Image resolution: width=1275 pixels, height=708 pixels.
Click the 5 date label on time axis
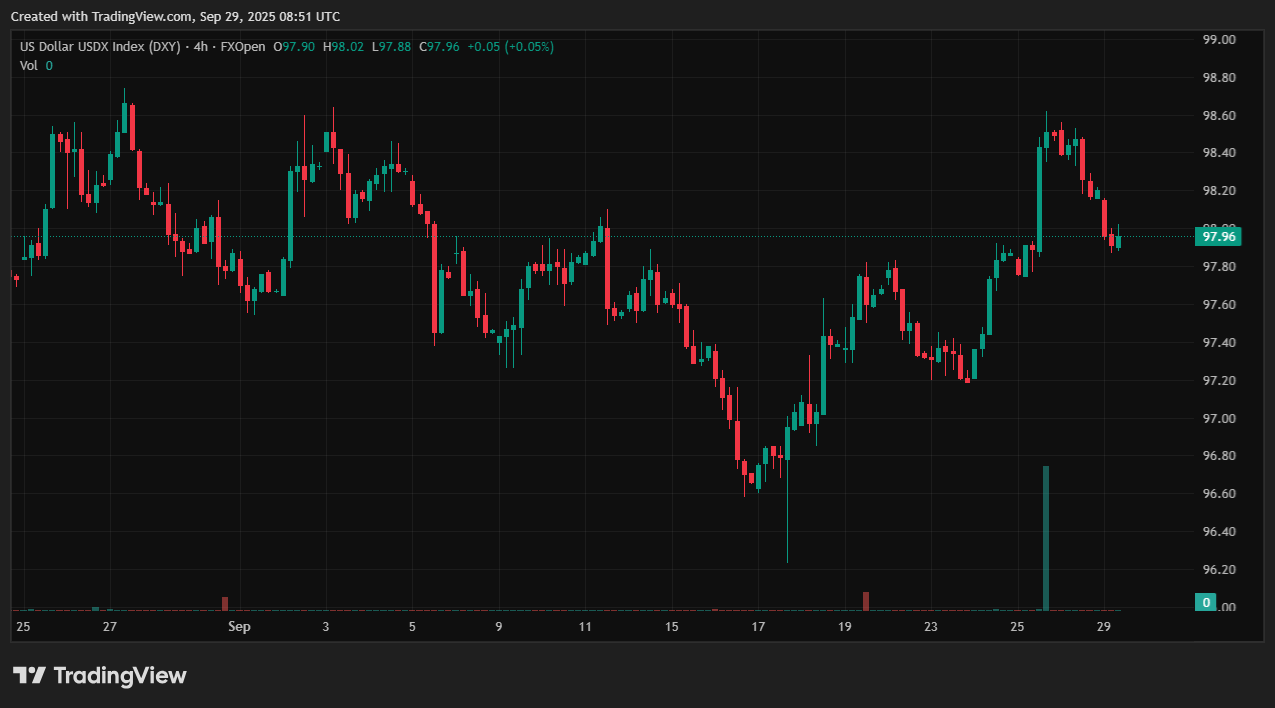click(x=412, y=627)
